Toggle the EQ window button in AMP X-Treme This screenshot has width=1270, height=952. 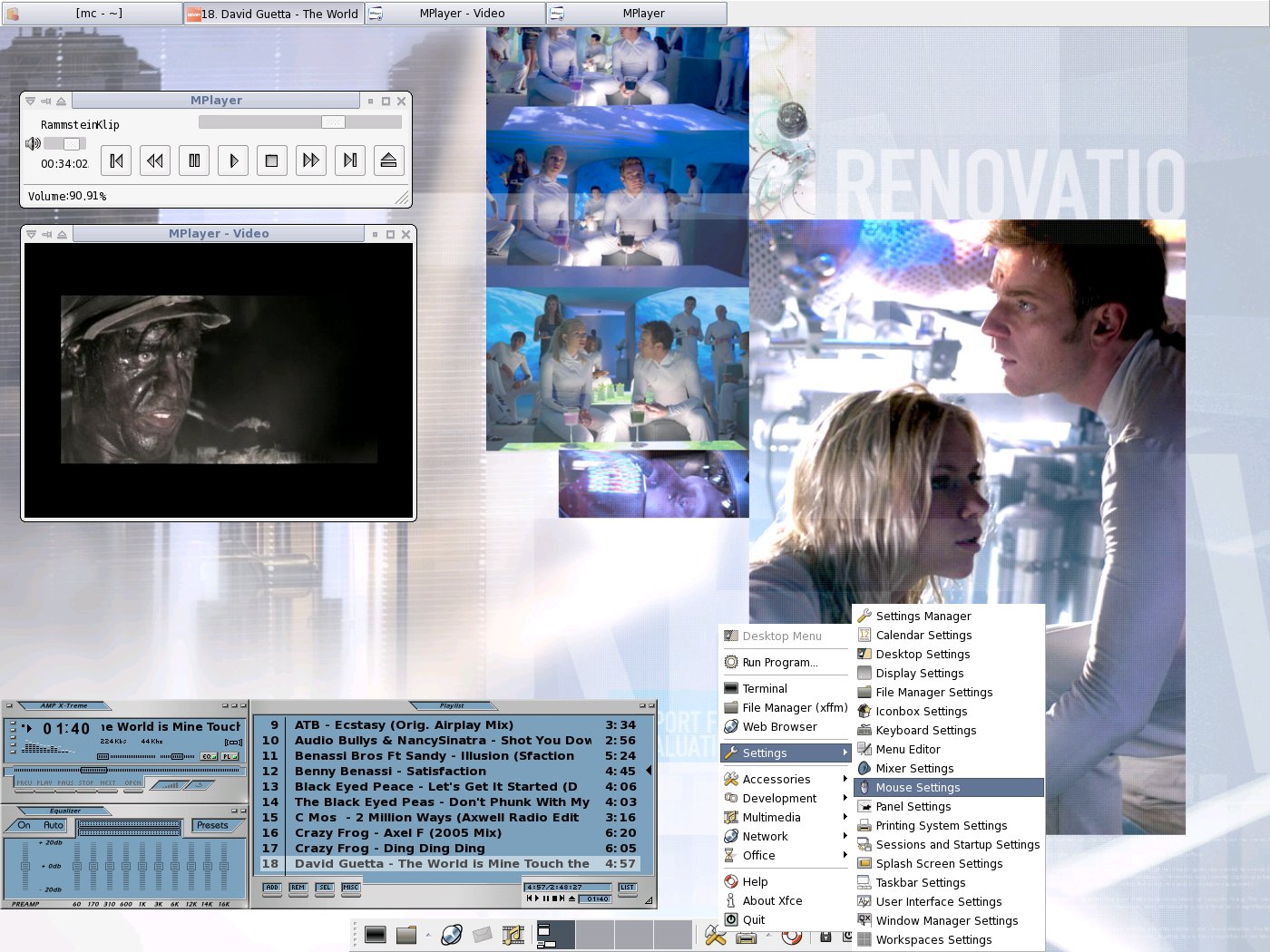208,756
